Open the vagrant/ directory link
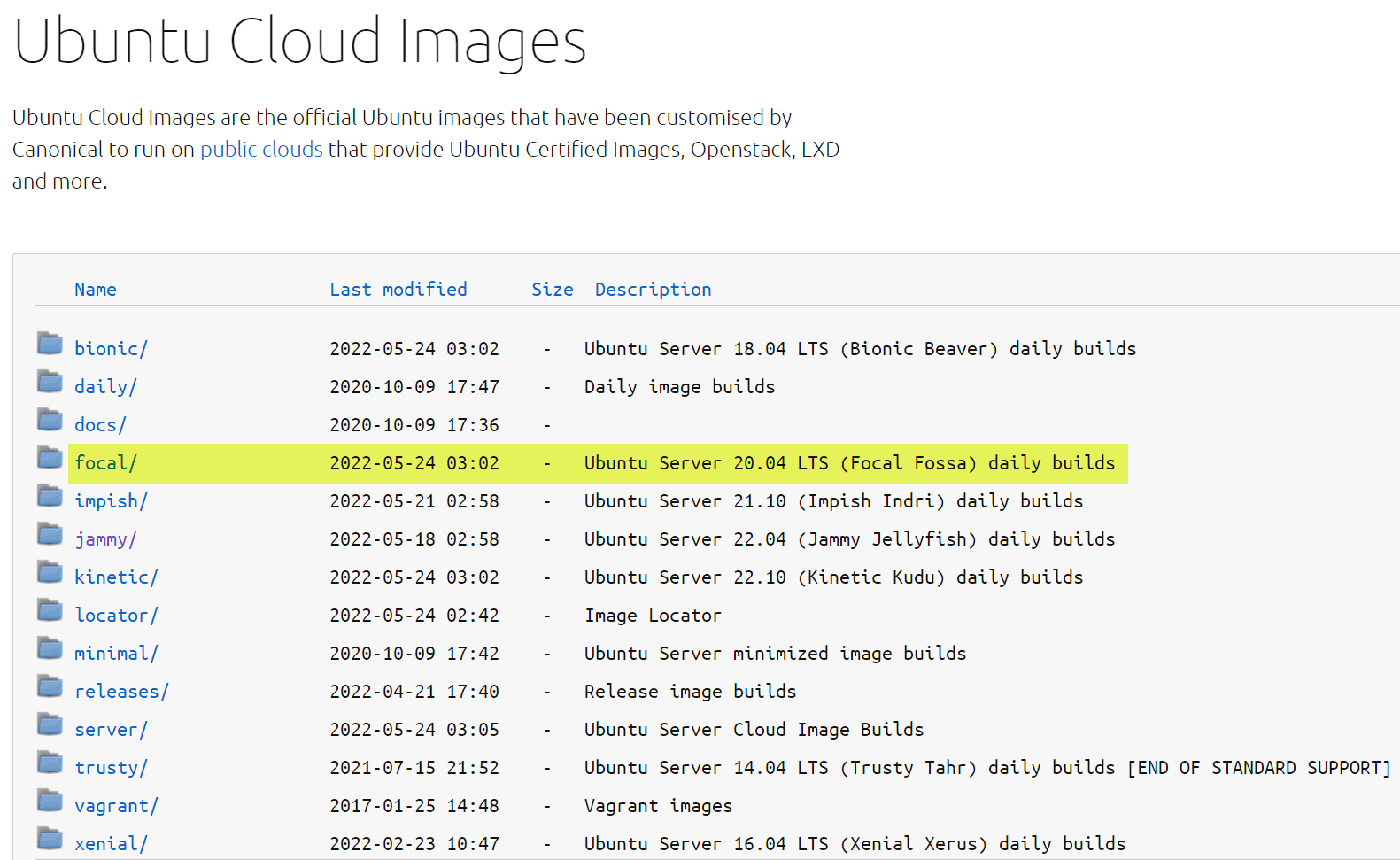 [116, 806]
